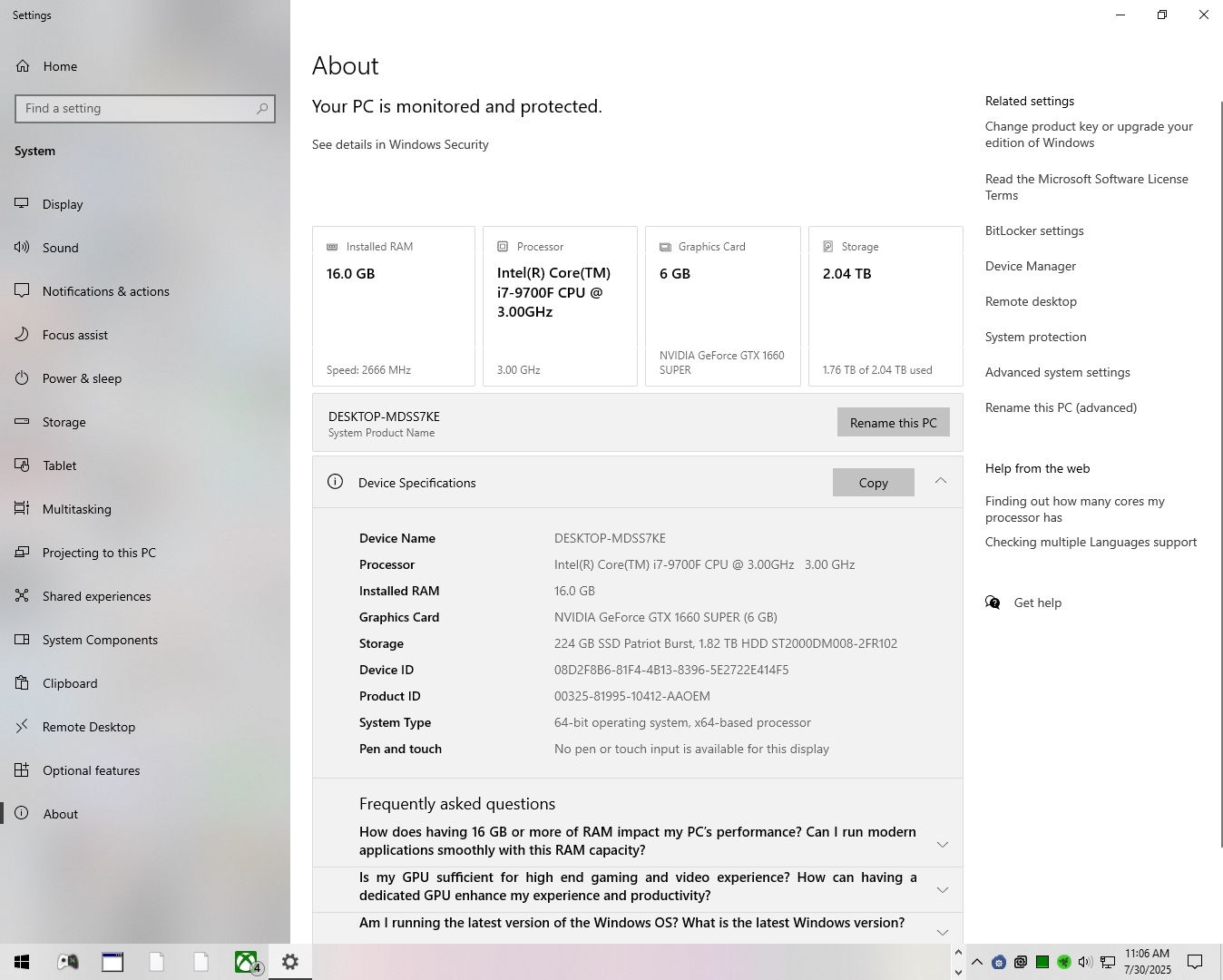Expand the GPU gaming question
Viewport: 1223px width, 980px height.
942,889
